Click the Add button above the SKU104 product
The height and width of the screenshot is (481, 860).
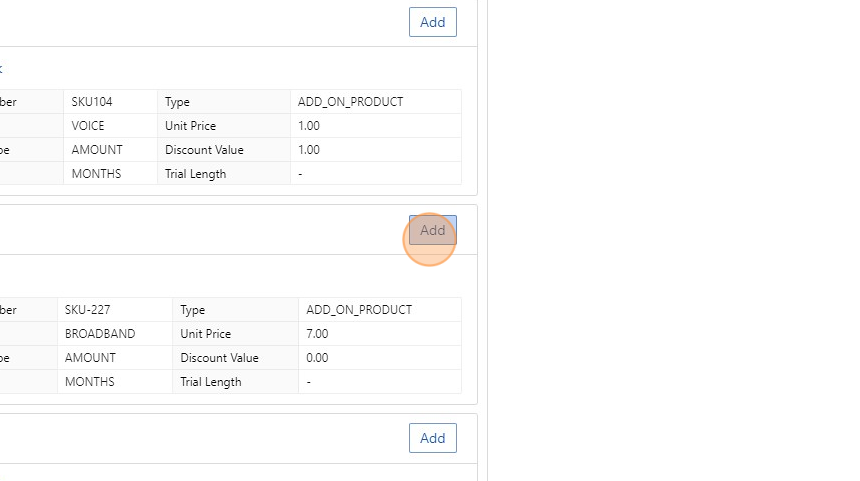pyautogui.click(x=432, y=22)
